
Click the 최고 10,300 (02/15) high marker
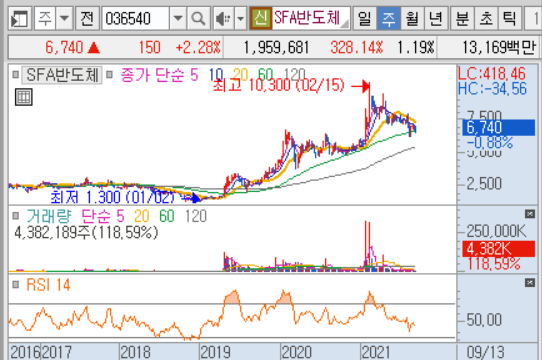[279, 85]
